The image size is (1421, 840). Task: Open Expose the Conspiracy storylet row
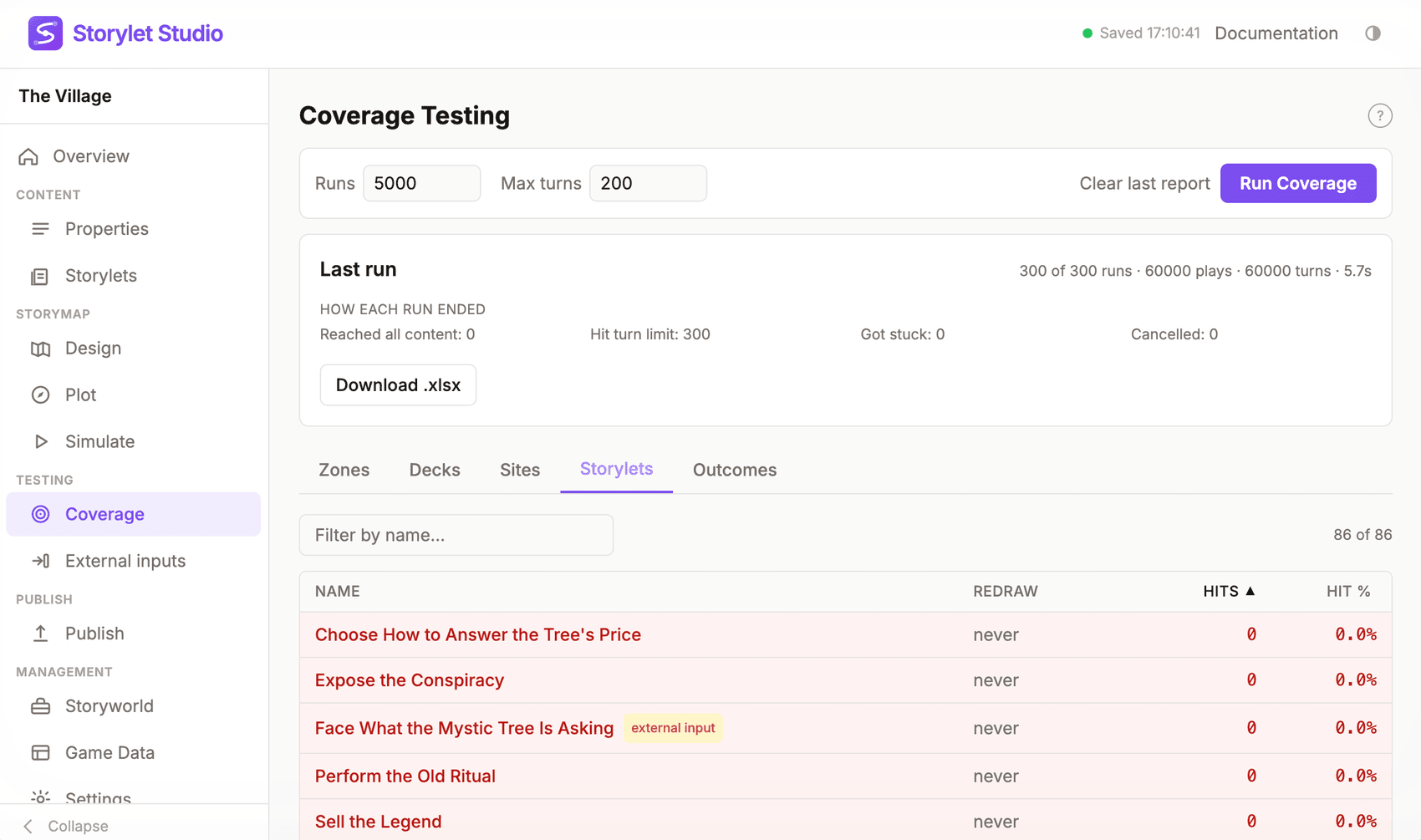pos(845,680)
